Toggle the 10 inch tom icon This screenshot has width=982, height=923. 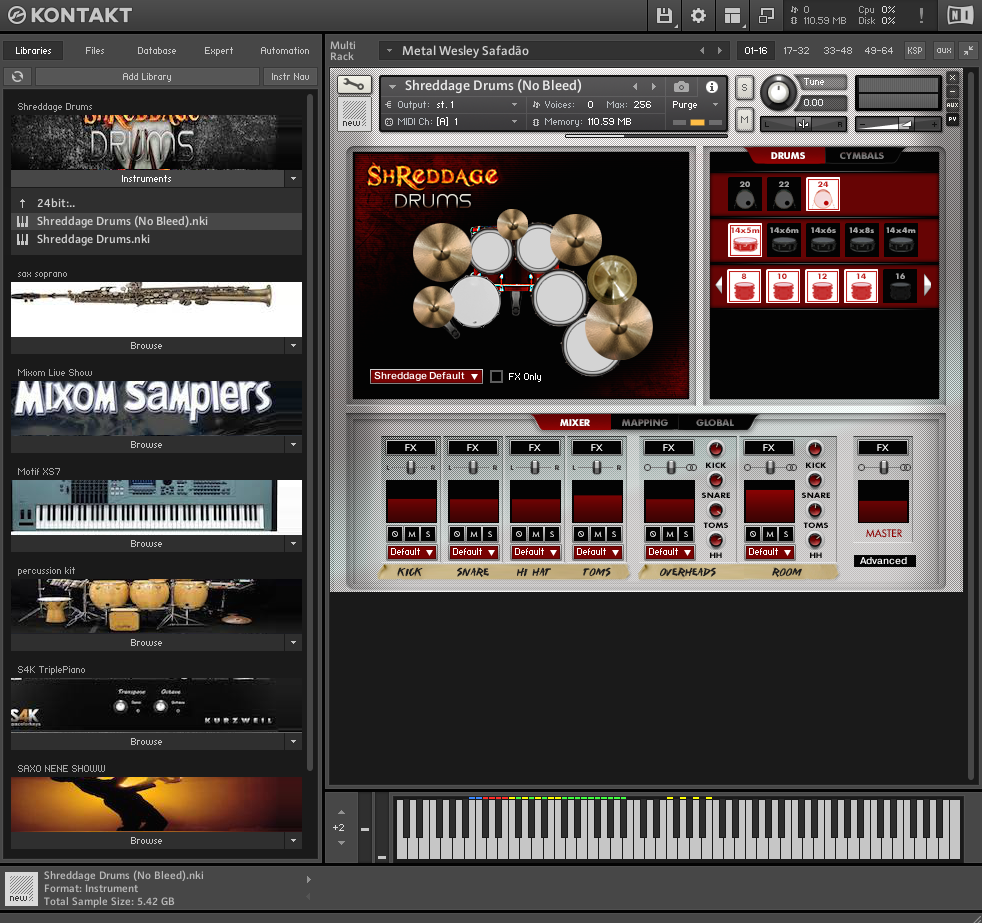pyautogui.click(x=783, y=286)
